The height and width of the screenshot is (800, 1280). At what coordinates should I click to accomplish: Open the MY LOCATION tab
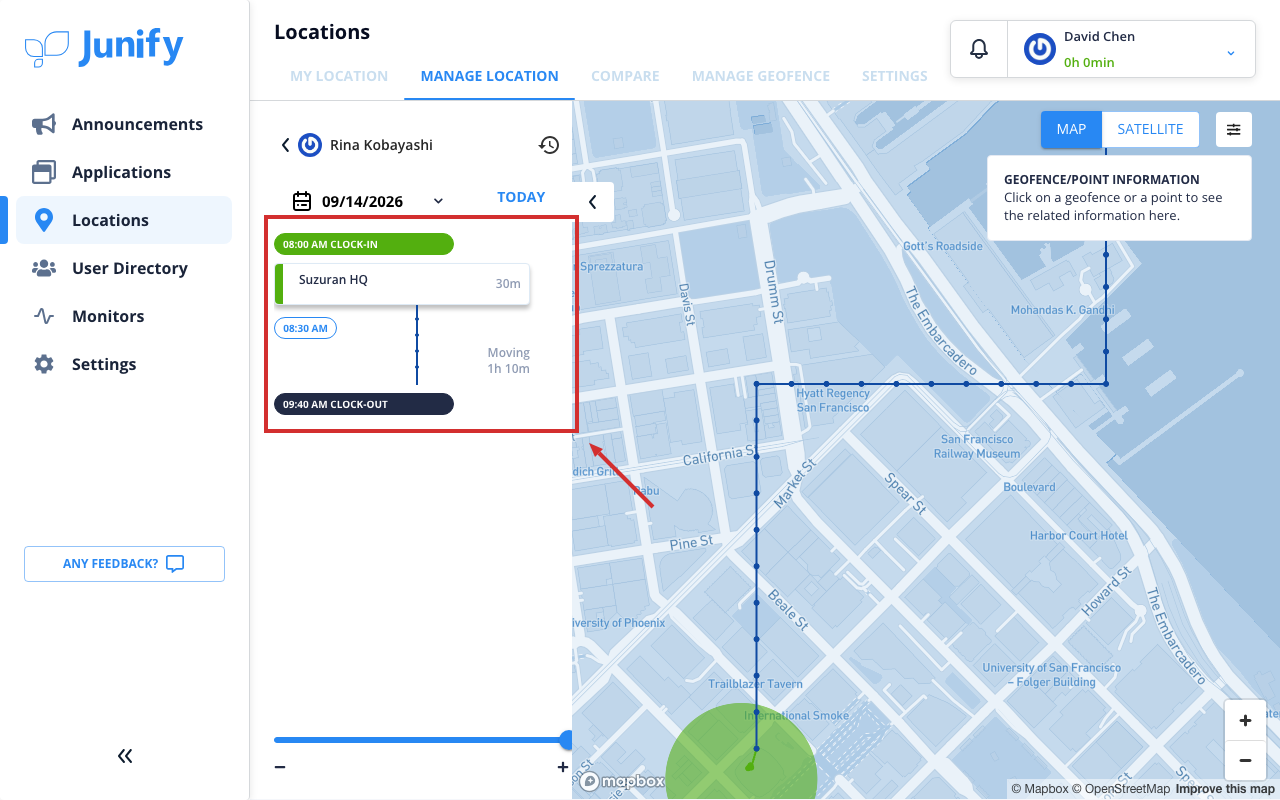click(339, 76)
